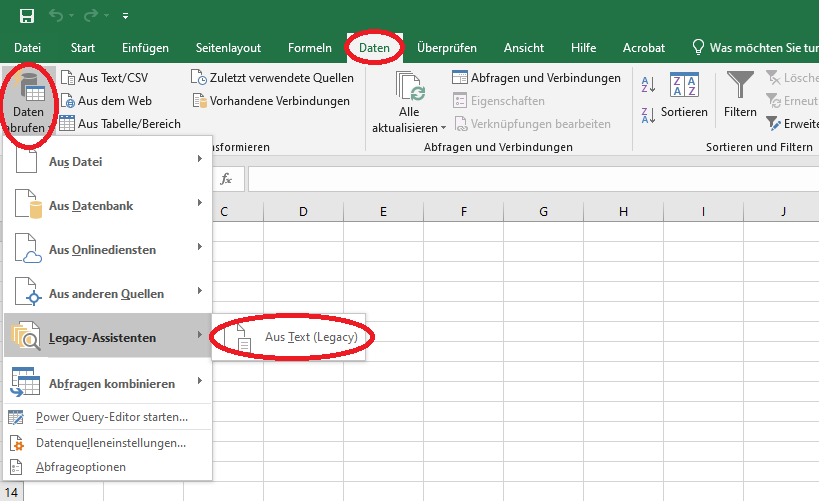Viewport: 819px width, 501px height.
Task: Click Aus dem Web
Action: [107, 101]
